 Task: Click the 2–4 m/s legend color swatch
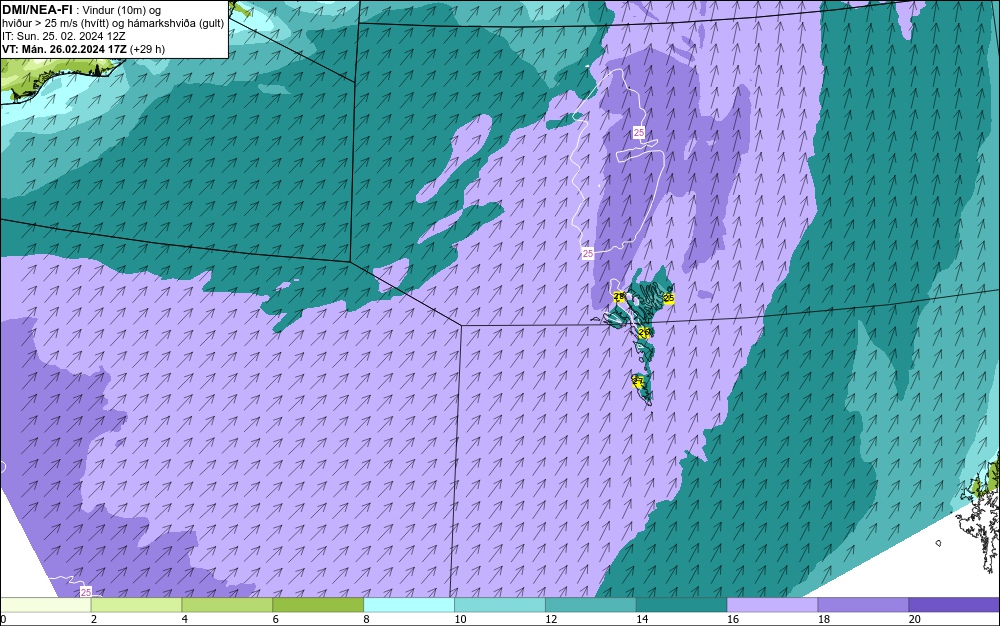(136, 605)
